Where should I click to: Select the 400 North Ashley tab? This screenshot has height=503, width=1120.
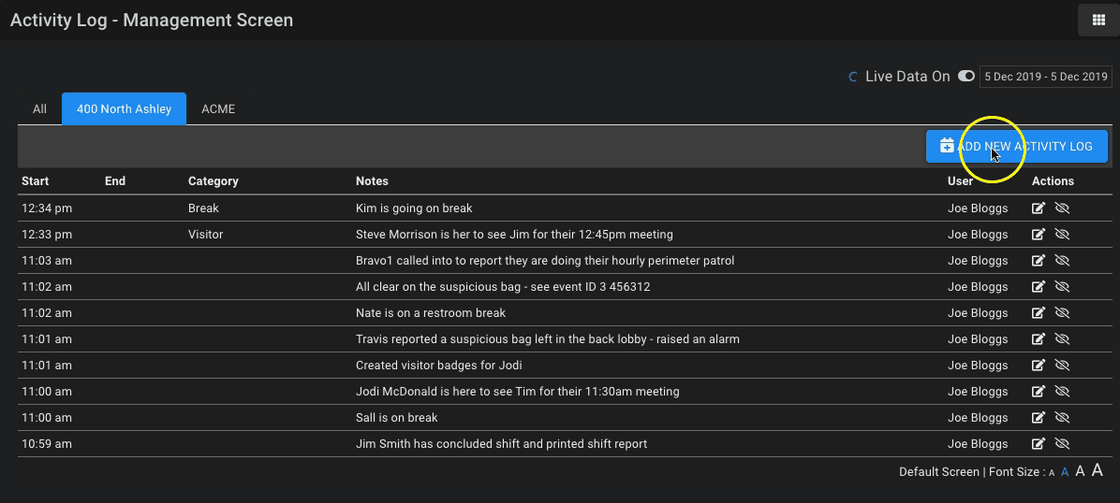[x=124, y=109]
